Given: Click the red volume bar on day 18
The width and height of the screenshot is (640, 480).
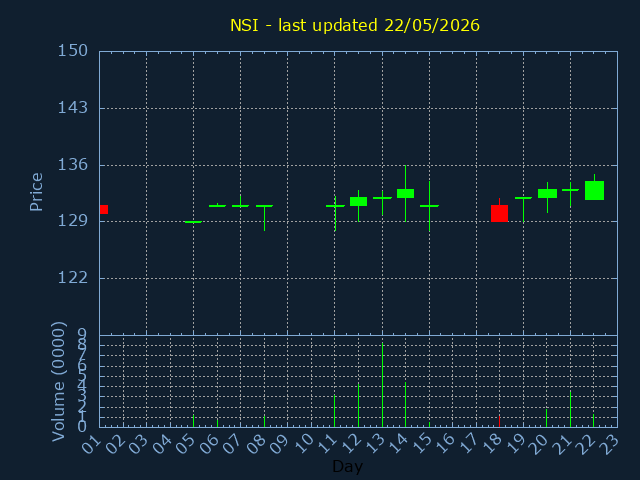Looking at the screenshot, I should [499, 422].
